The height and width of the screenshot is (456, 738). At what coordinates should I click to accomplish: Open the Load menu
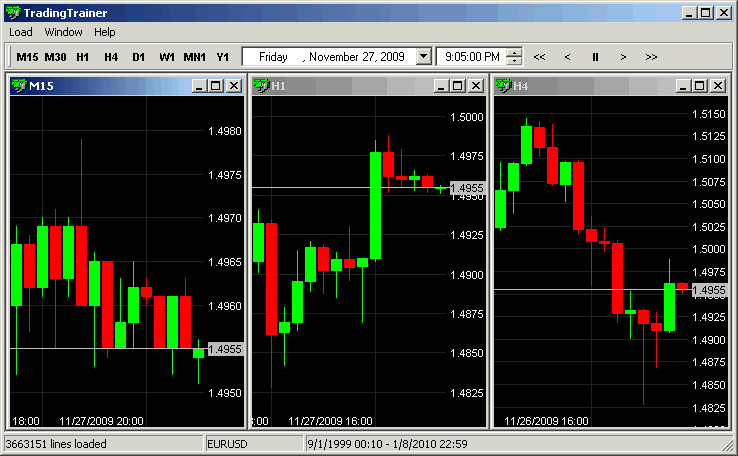click(x=21, y=32)
